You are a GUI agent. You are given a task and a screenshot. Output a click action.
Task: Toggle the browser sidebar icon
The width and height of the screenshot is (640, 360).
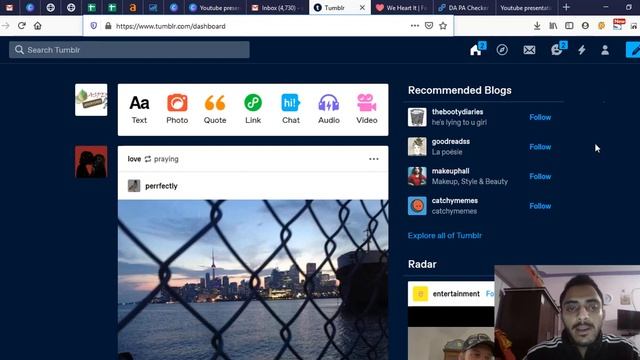[x=569, y=26]
